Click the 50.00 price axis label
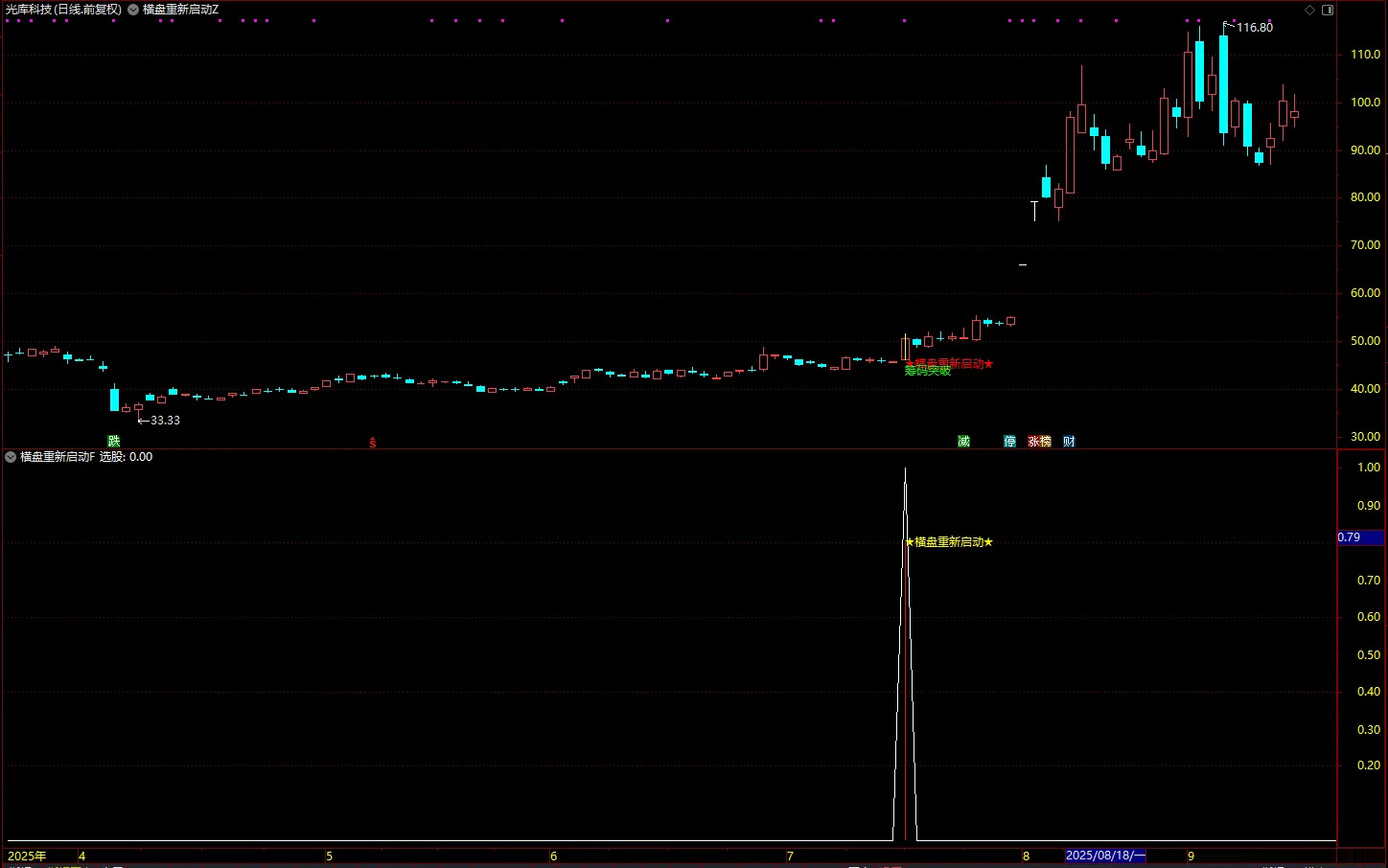This screenshot has height=868, width=1388. point(1365,341)
